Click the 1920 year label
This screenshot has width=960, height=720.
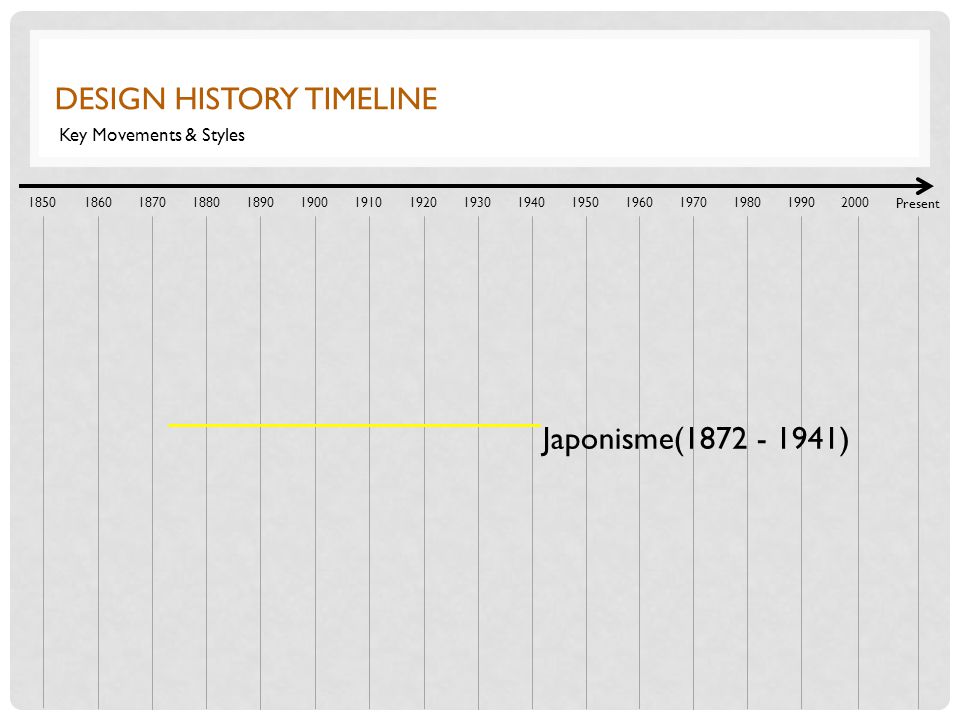click(423, 203)
